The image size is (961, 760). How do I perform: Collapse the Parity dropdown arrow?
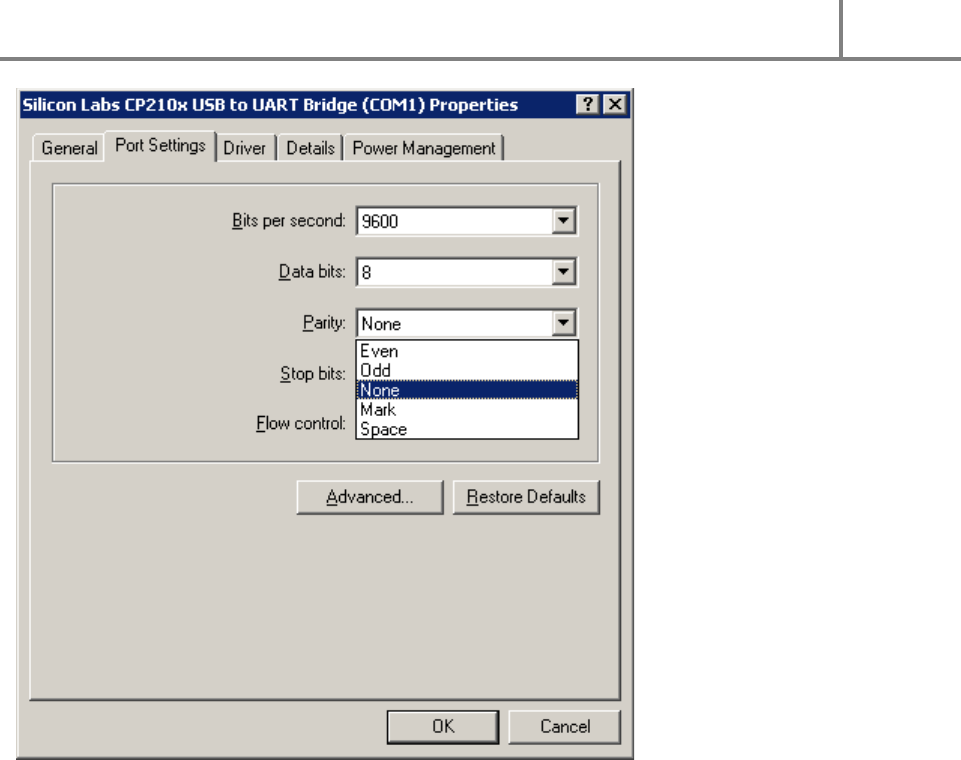[563, 323]
